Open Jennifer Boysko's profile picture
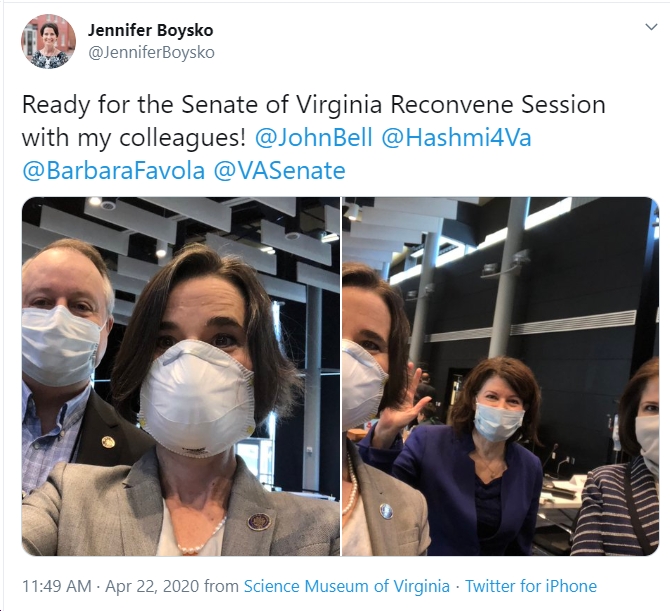670x611 pixels. click(x=48, y=41)
